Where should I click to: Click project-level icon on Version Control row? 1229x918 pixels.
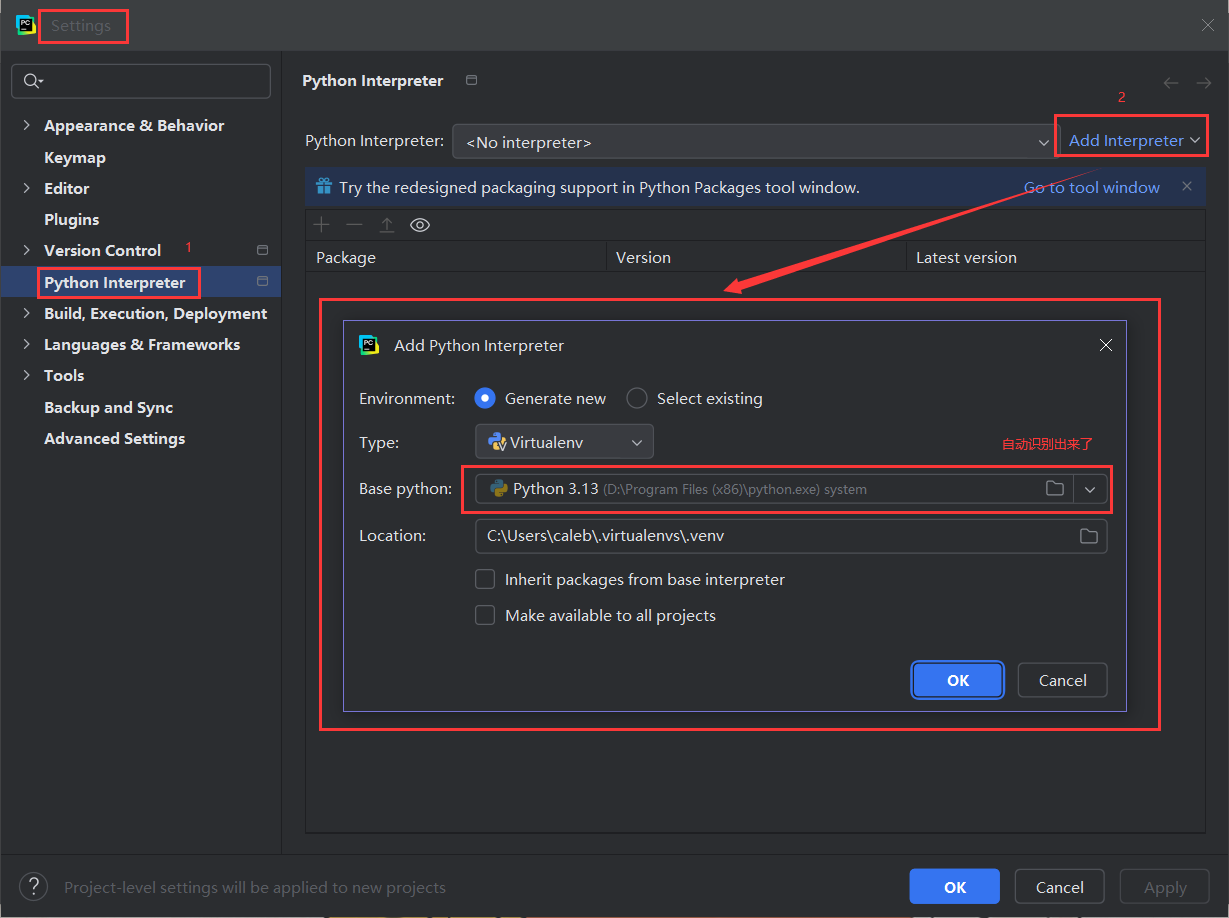point(262,250)
